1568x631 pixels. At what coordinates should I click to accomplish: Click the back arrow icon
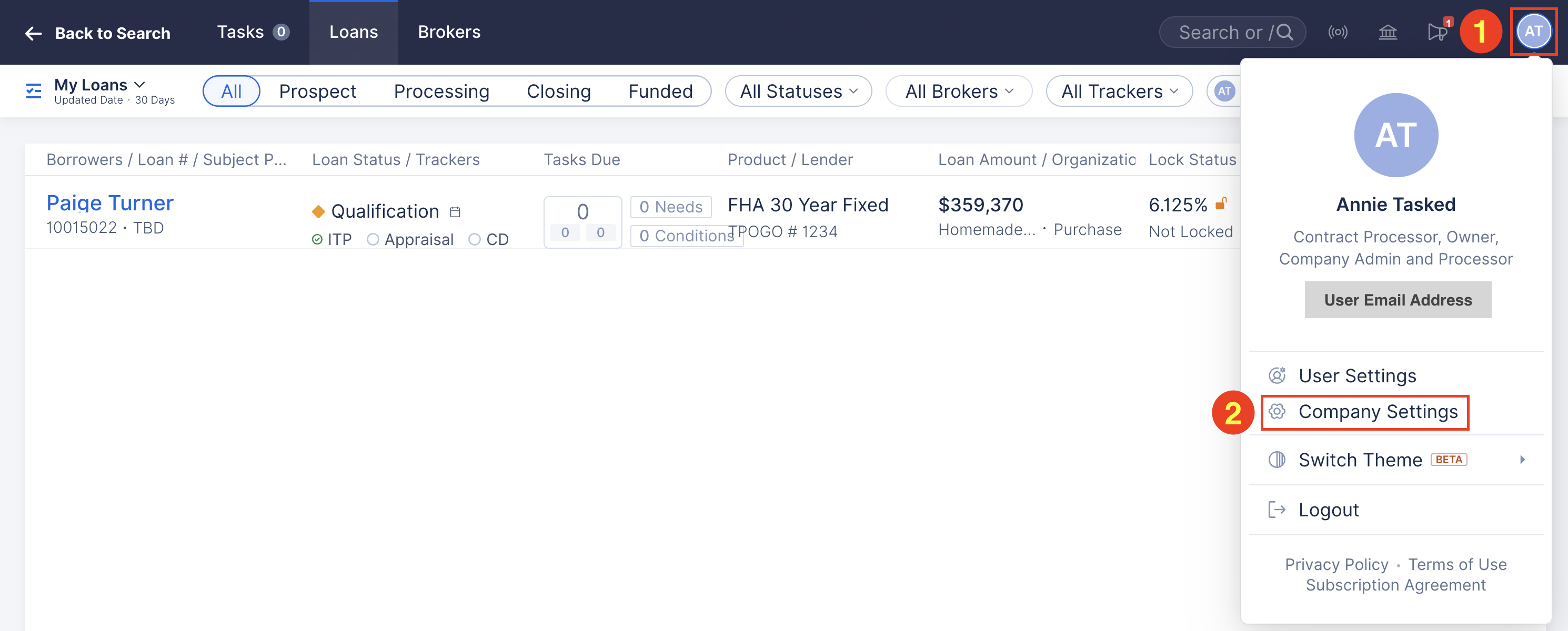[x=34, y=34]
